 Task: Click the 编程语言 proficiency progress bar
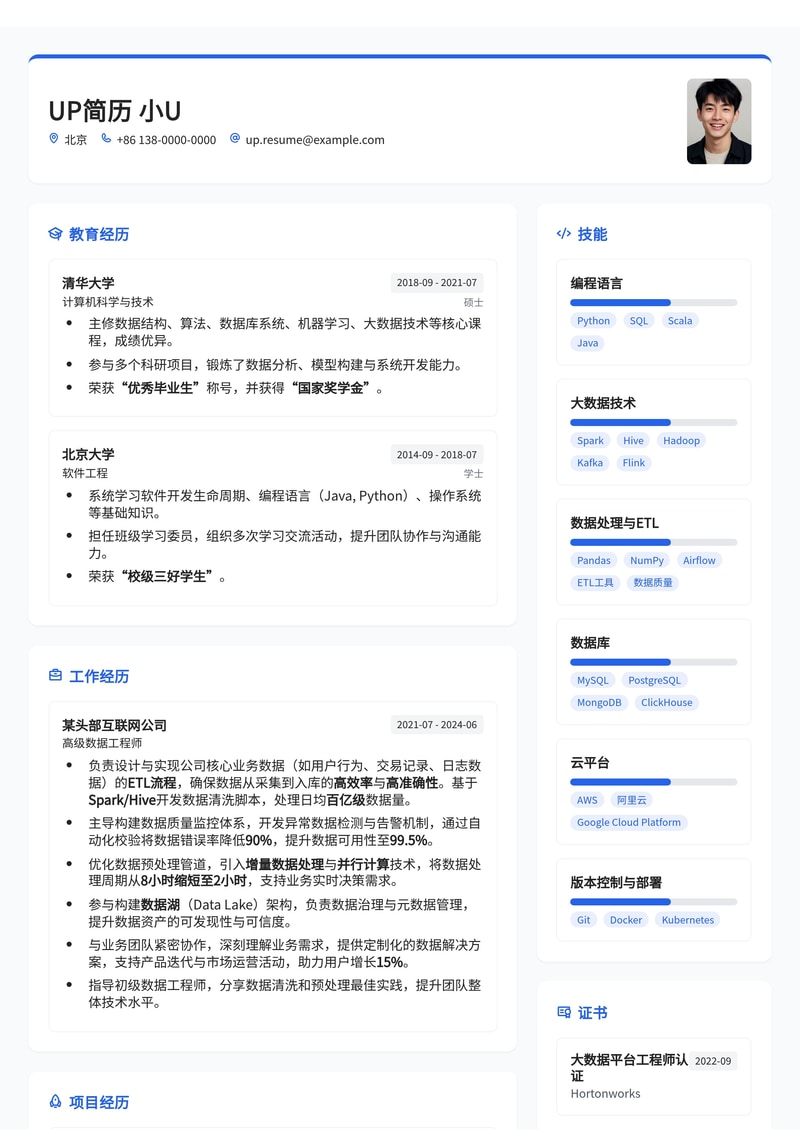[x=653, y=302]
